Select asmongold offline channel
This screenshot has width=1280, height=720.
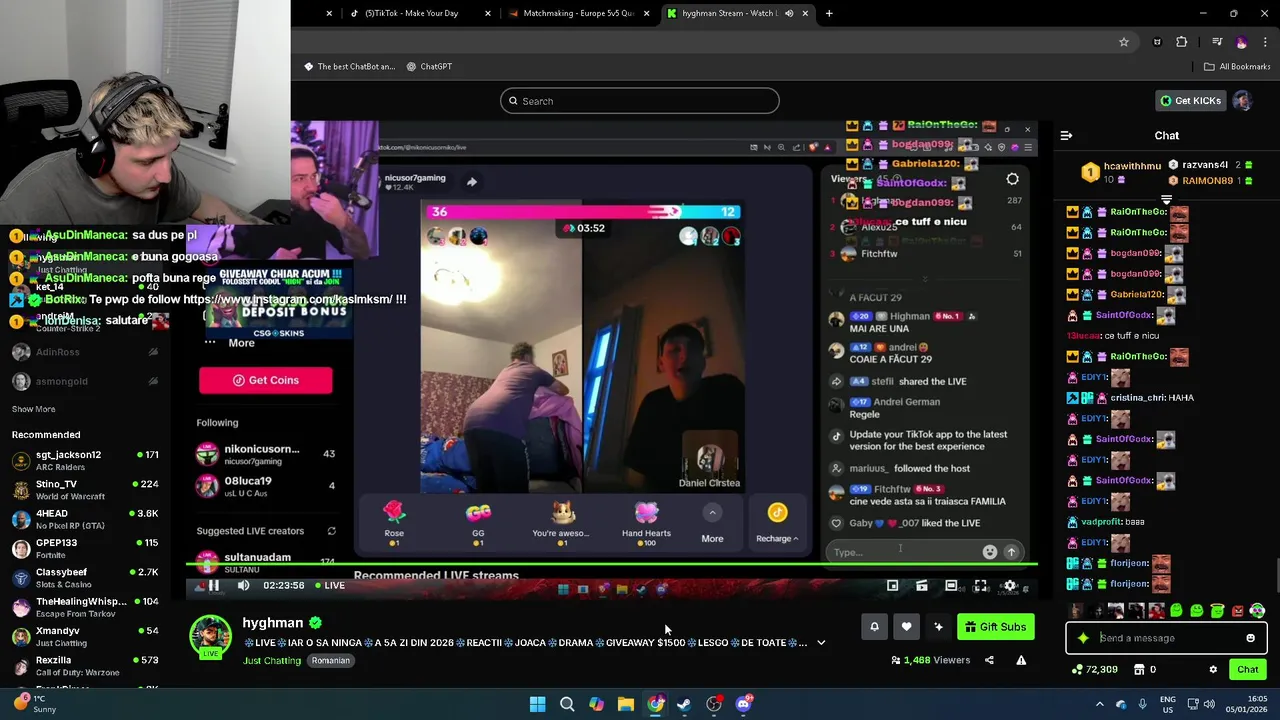coord(85,381)
